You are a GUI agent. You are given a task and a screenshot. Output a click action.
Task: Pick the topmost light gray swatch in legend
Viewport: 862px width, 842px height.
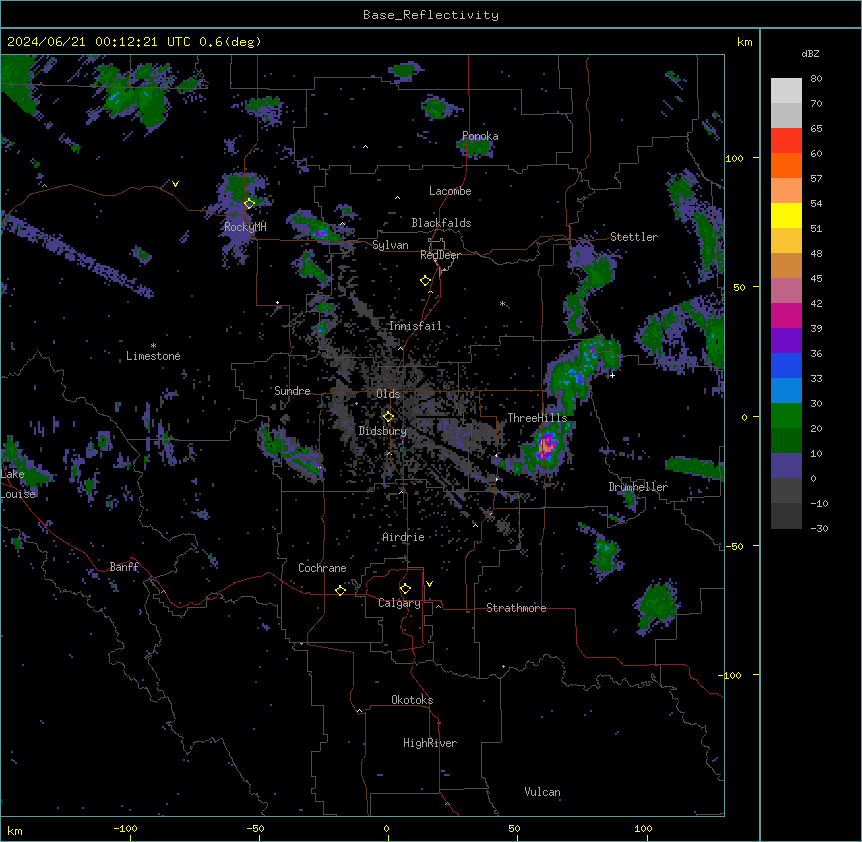tap(786, 91)
